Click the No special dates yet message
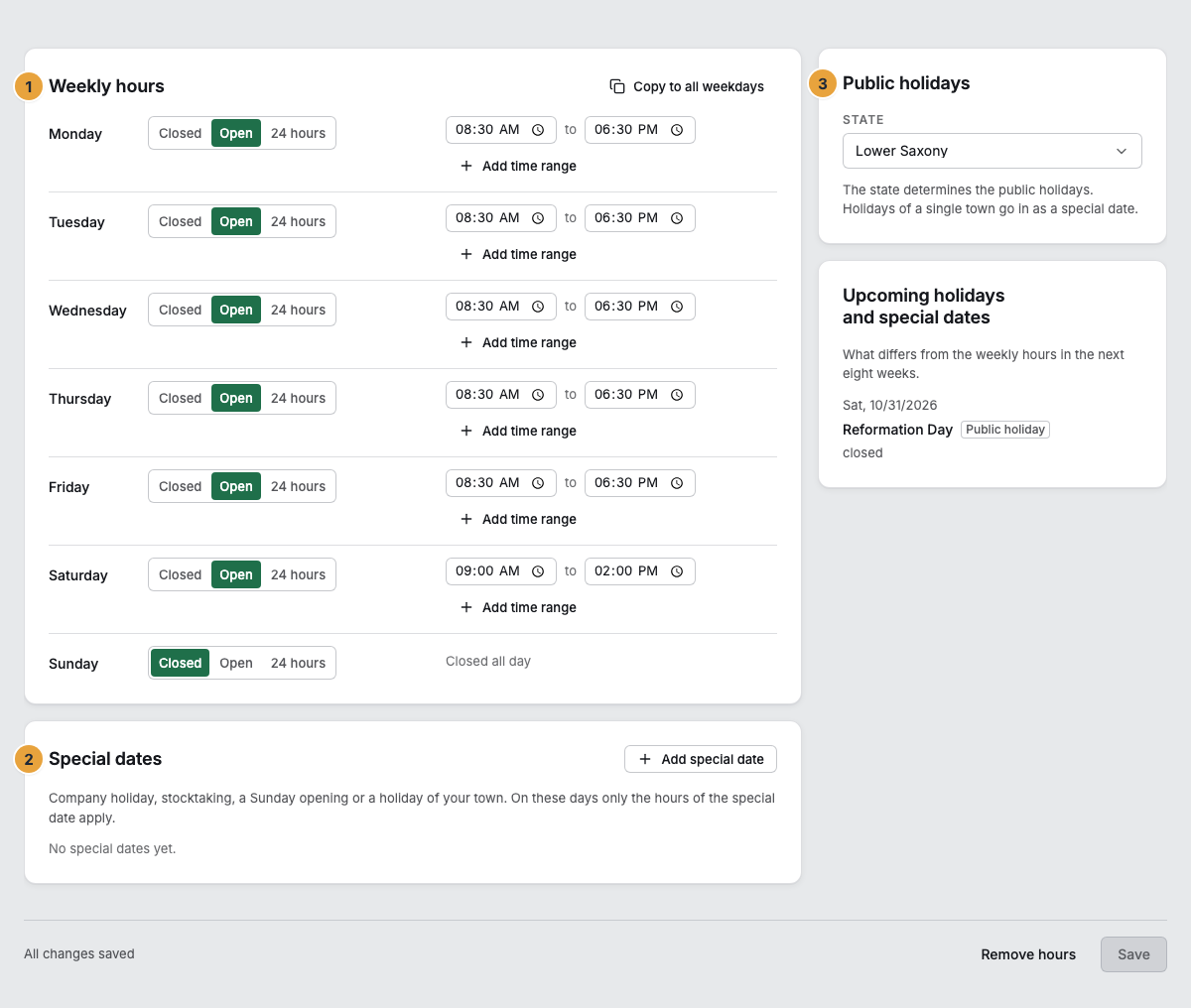Viewport: 1191px width, 1008px height. point(112,848)
